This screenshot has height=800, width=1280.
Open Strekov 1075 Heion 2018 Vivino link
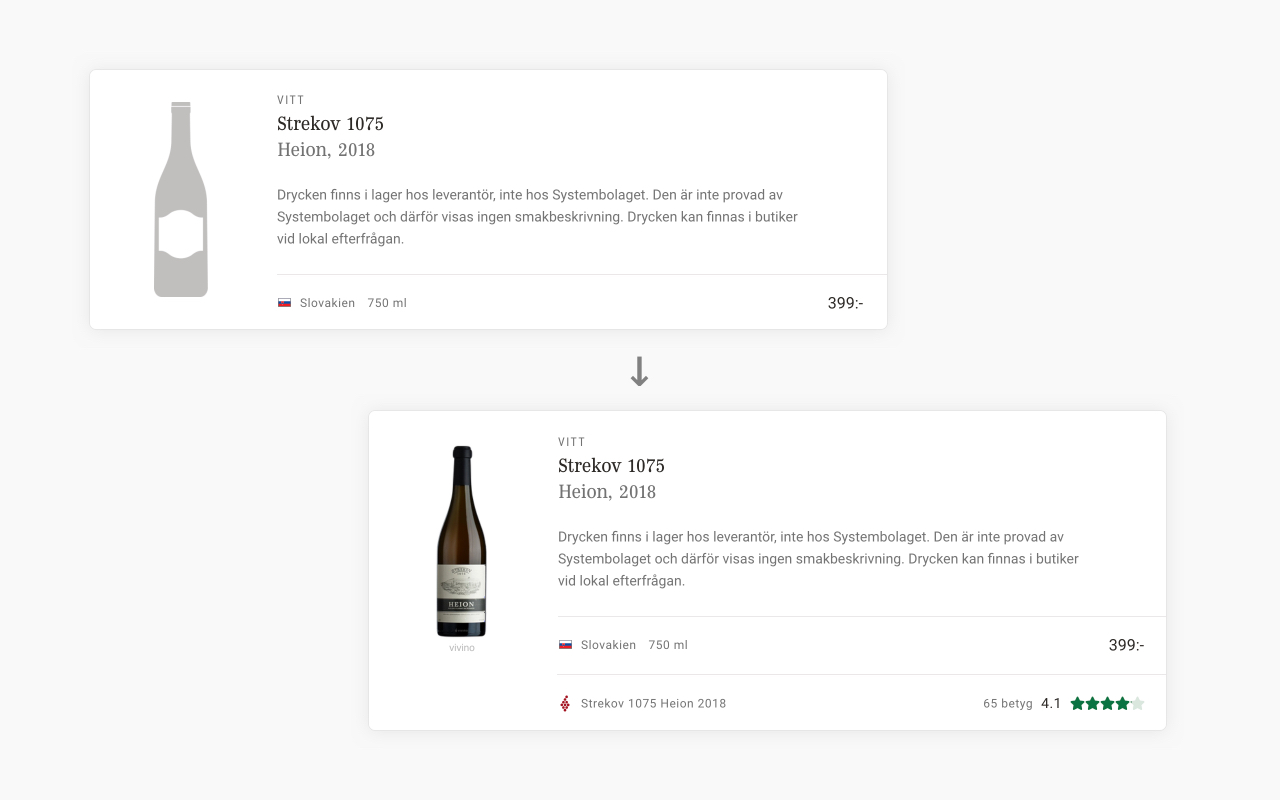click(653, 703)
